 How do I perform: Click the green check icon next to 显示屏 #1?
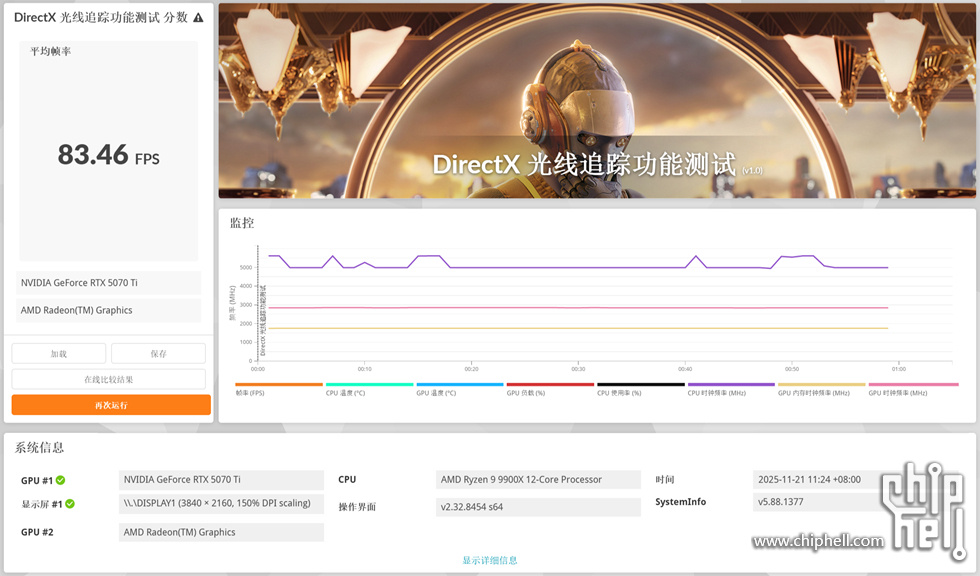pos(70,504)
